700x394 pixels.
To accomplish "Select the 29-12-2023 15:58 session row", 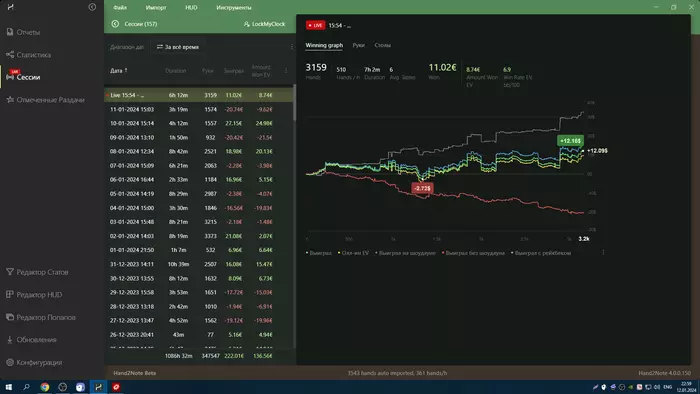I will [x=199, y=292].
